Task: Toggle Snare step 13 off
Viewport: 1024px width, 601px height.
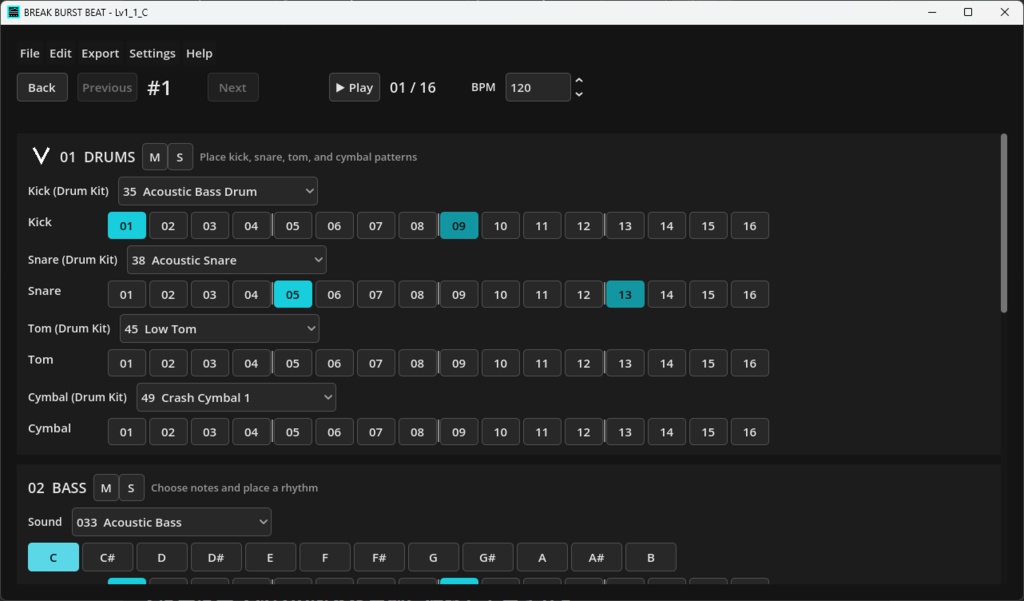Action: click(x=625, y=295)
